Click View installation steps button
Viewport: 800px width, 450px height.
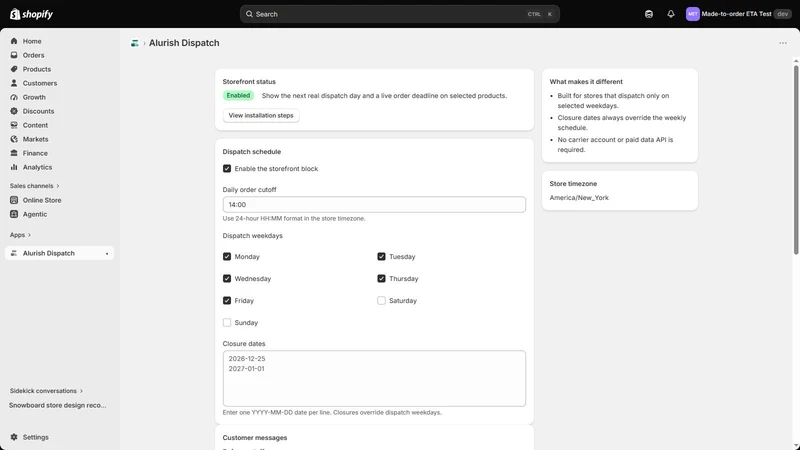[x=261, y=115]
